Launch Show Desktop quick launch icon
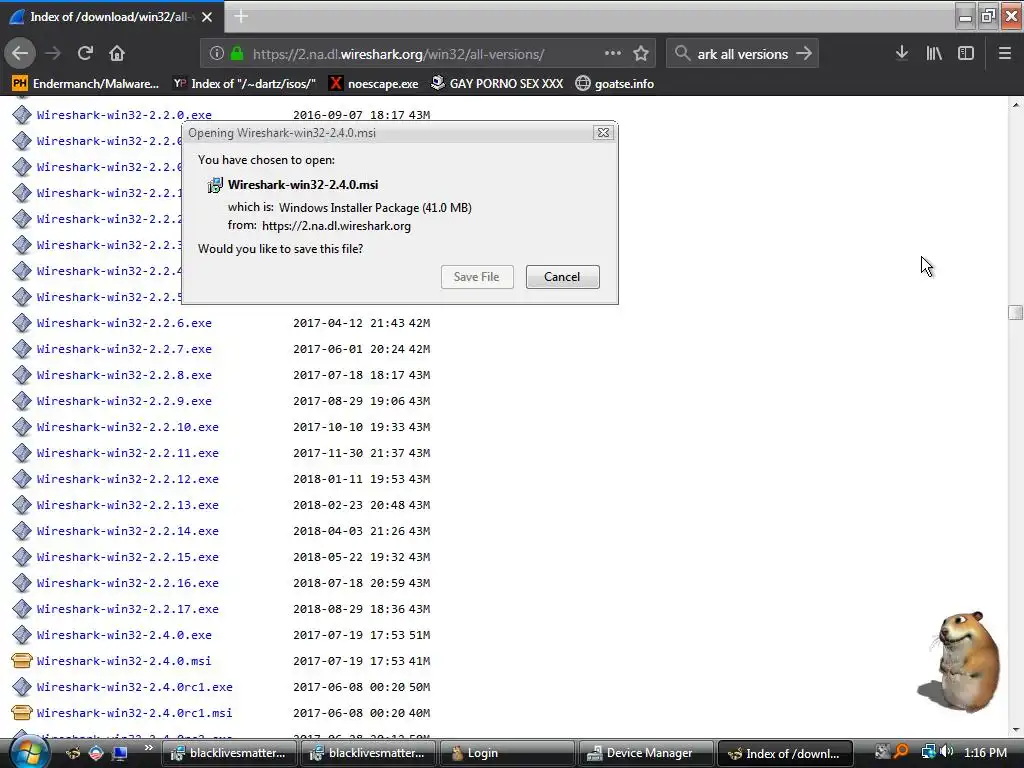The height and width of the screenshot is (768, 1024). [x=120, y=753]
